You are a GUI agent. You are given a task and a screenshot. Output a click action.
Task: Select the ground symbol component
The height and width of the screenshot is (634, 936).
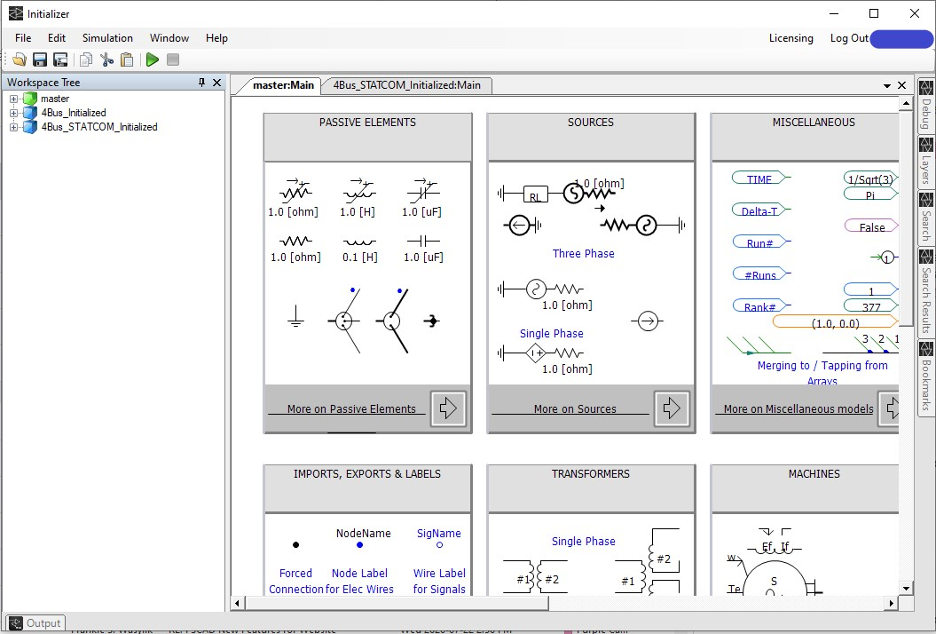295,316
